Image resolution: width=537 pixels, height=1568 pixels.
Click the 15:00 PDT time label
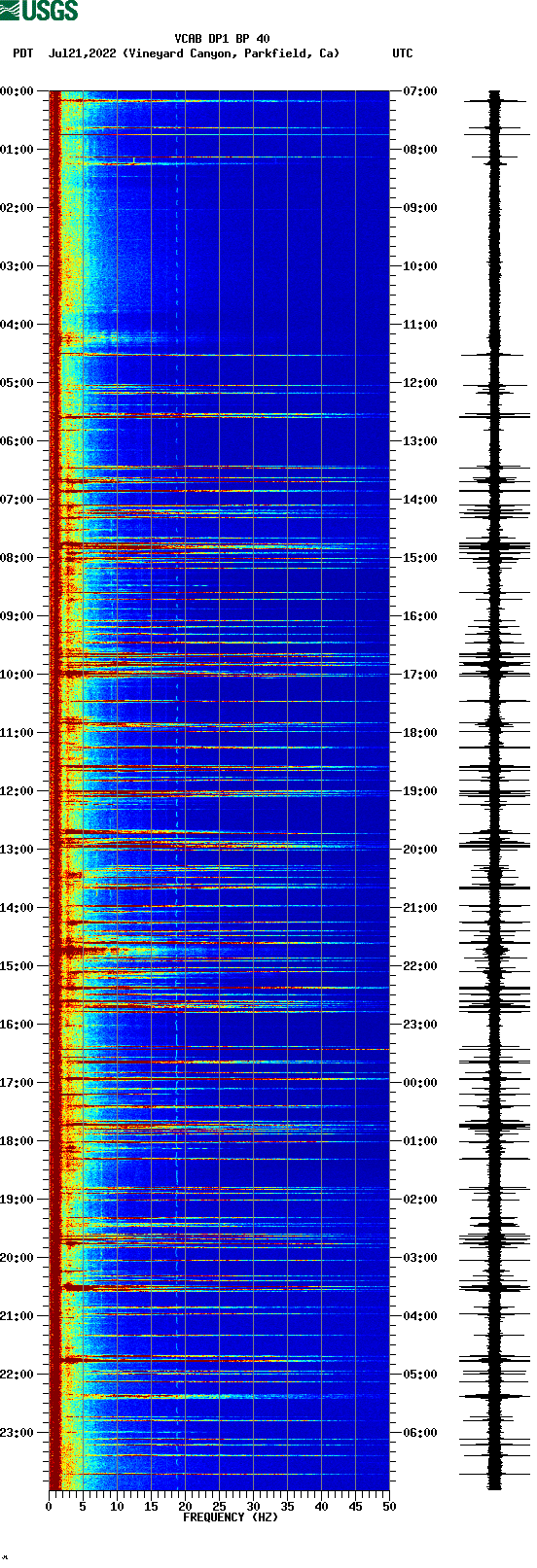[x=18, y=966]
